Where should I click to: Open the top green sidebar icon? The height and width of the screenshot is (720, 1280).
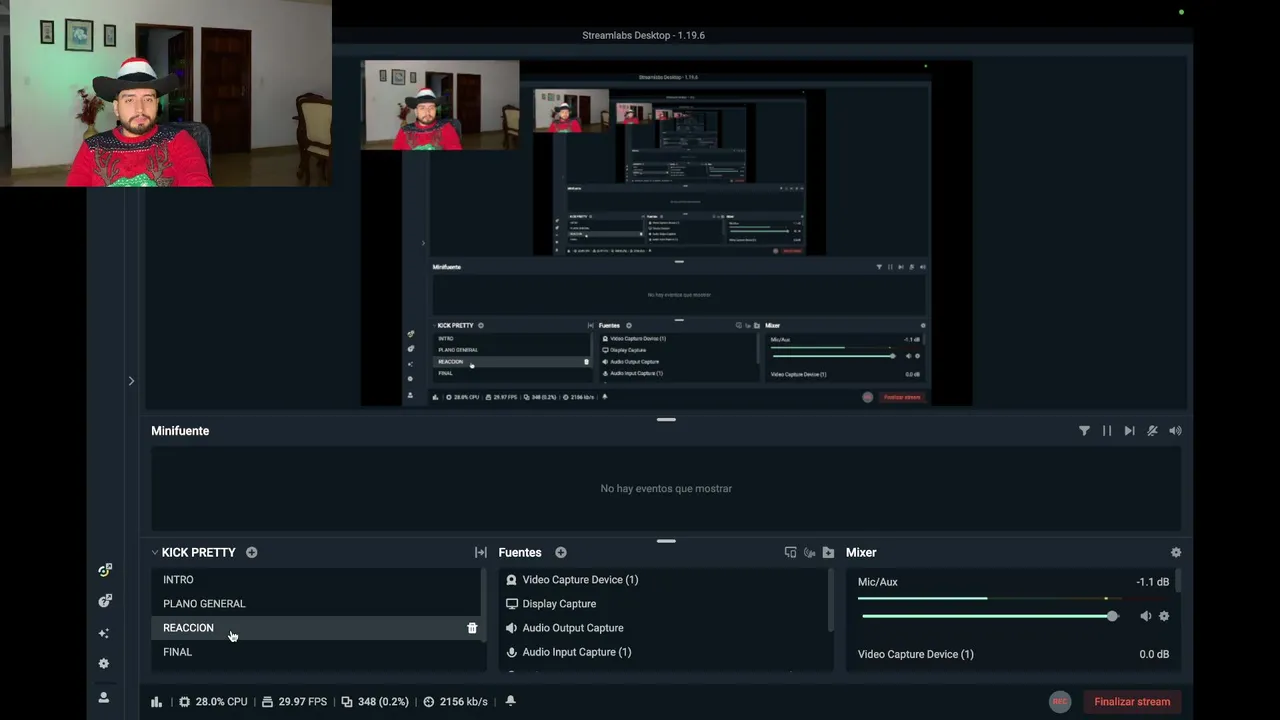pos(104,570)
